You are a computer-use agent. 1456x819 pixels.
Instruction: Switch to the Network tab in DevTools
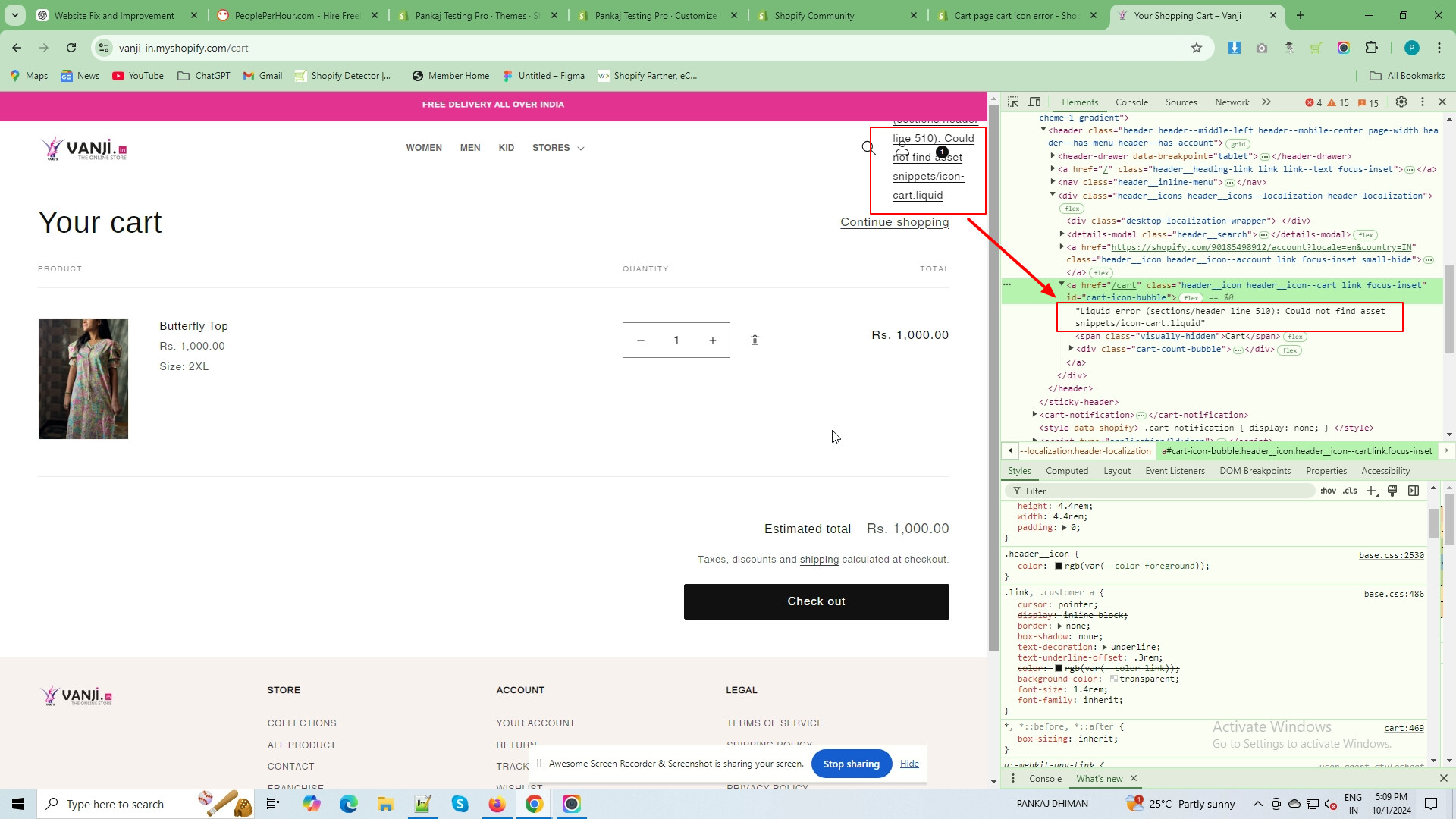[x=1232, y=102]
